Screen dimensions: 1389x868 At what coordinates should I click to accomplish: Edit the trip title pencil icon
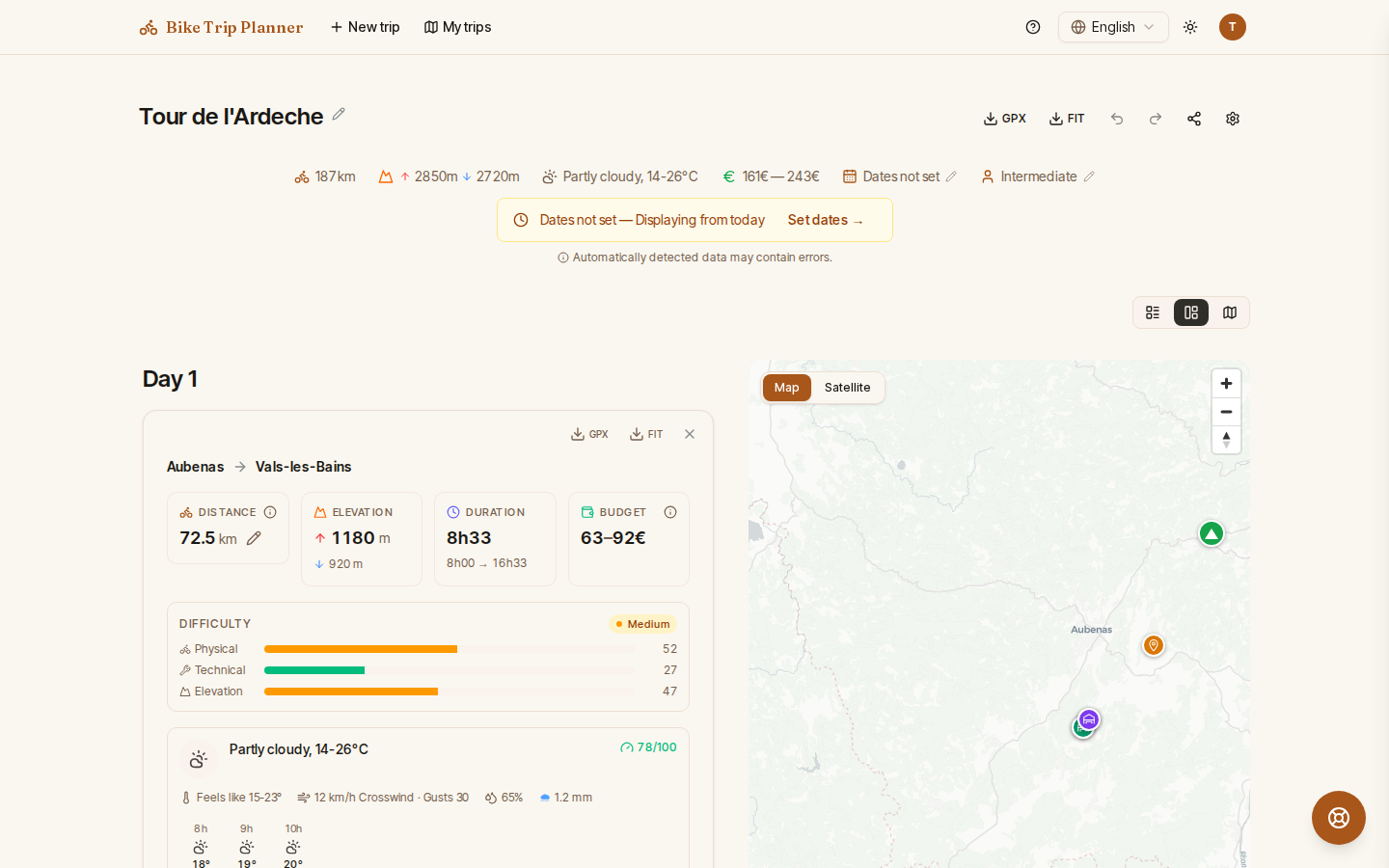339,114
